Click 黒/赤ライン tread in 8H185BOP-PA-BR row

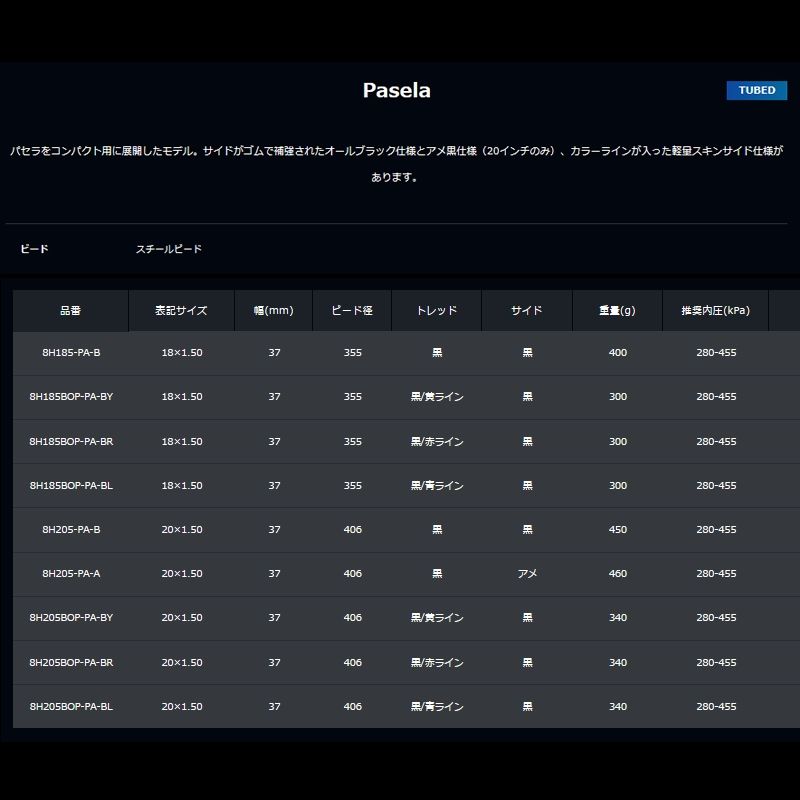coord(437,441)
